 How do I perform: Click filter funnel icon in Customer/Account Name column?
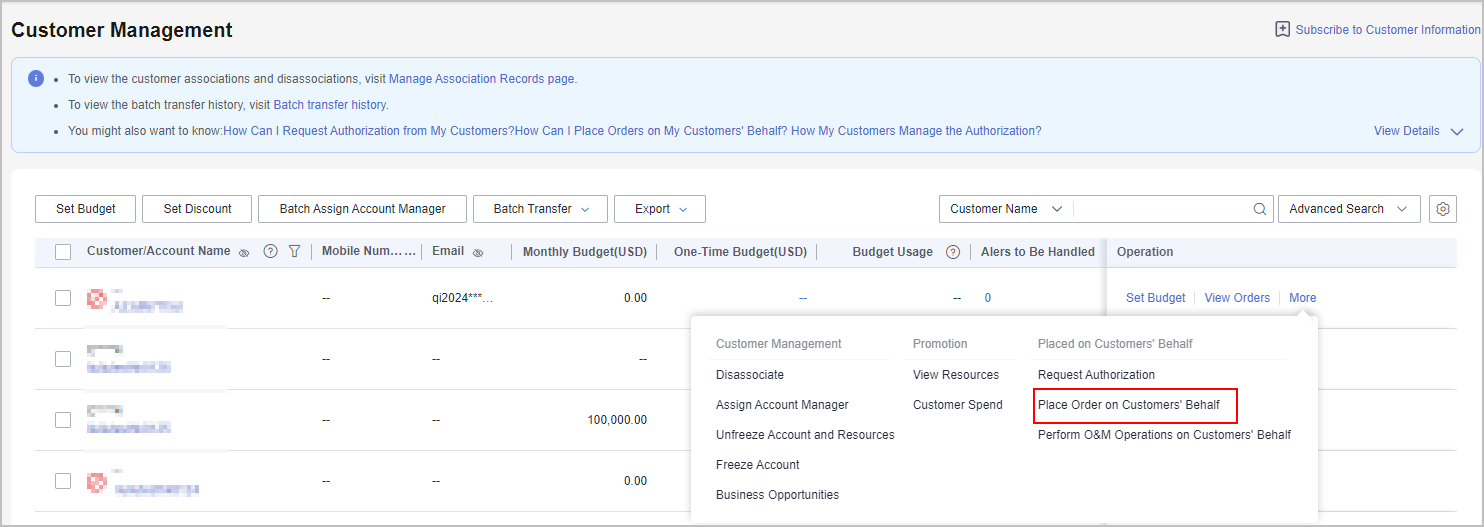pos(294,252)
